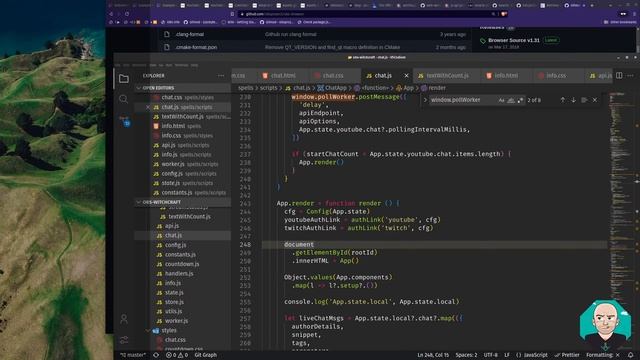Viewport: 640px width, 360px height.
Task: Go to previous match in find widget
Action: (x=562, y=100)
